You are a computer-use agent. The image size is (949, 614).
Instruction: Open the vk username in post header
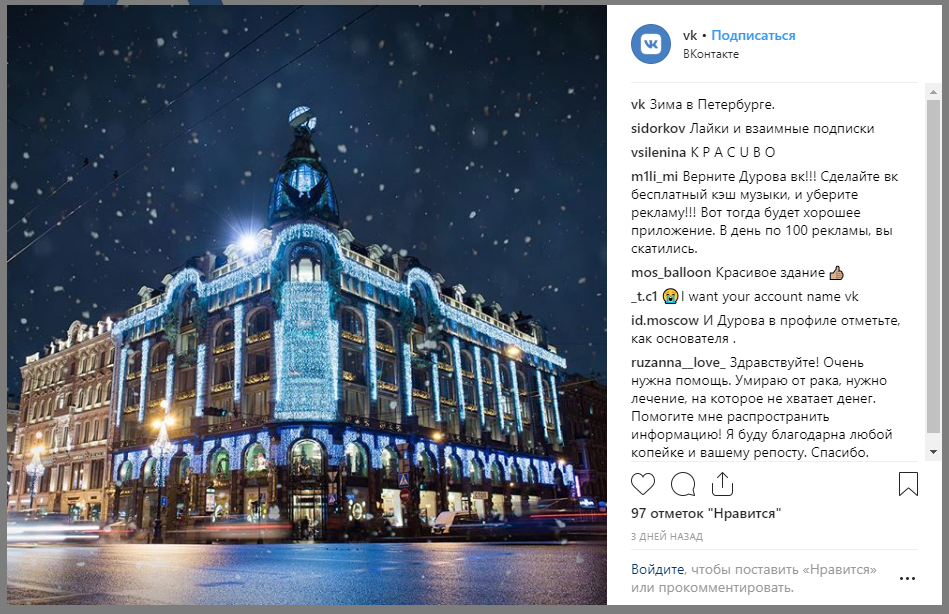coord(690,35)
